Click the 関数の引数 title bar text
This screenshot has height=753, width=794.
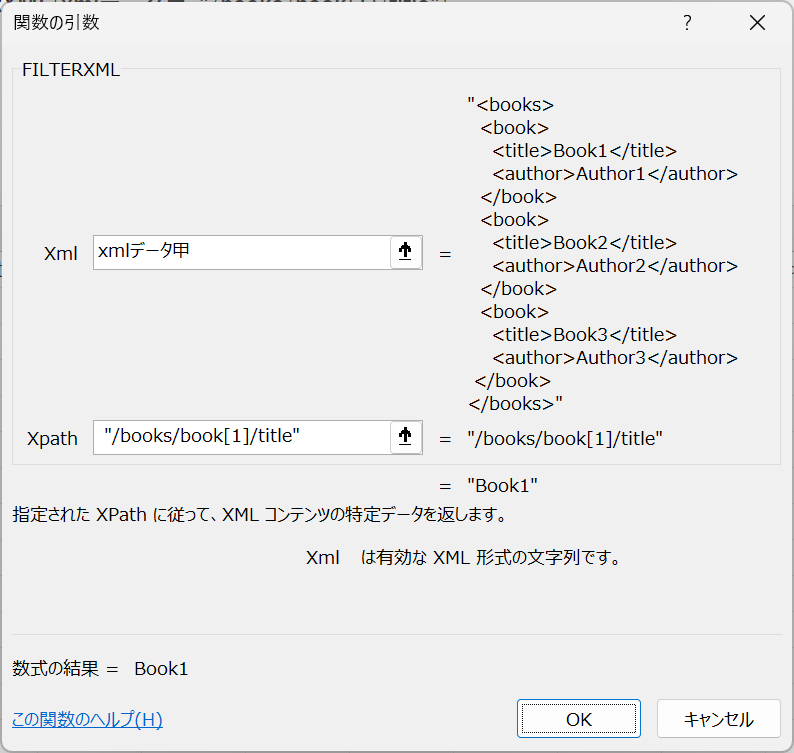(x=56, y=23)
